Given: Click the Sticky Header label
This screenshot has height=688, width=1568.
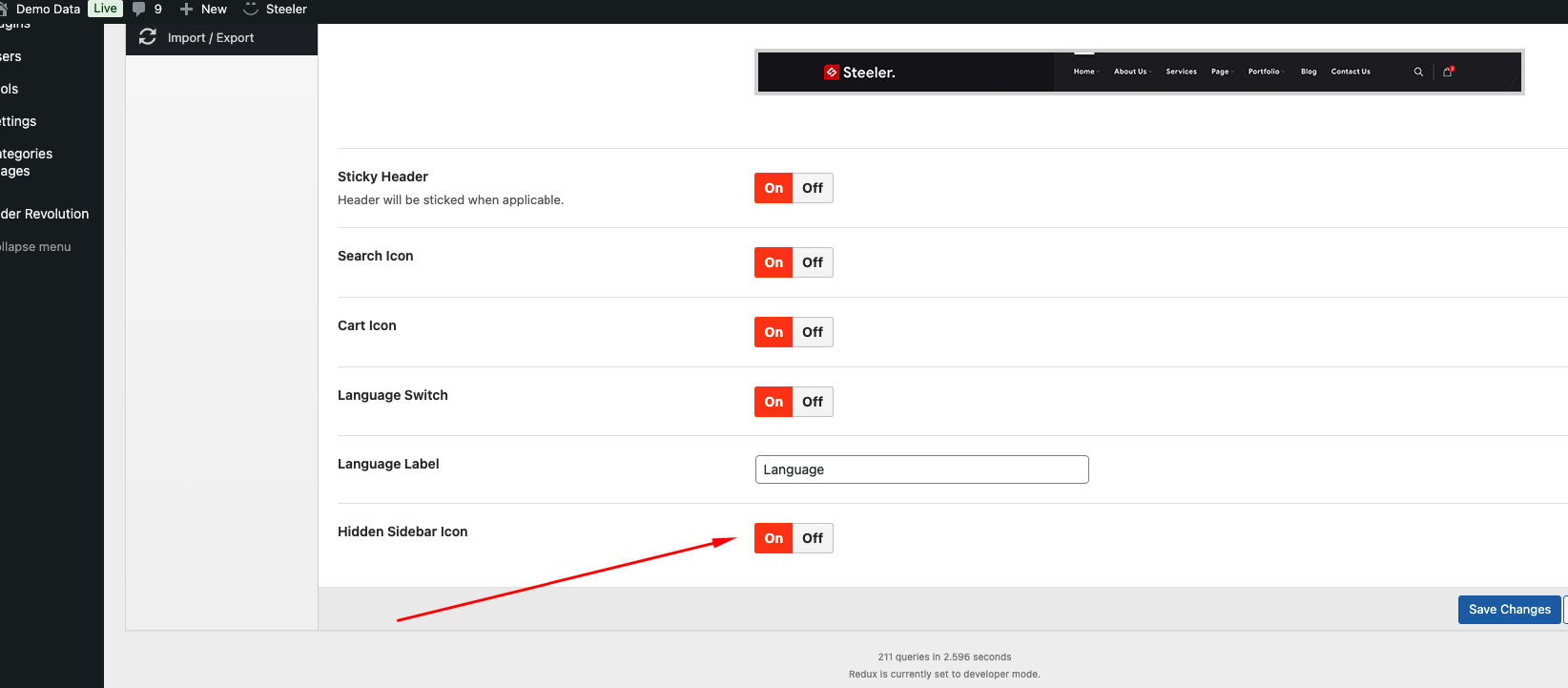Looking at the screenshot, I should coord(382,177).
